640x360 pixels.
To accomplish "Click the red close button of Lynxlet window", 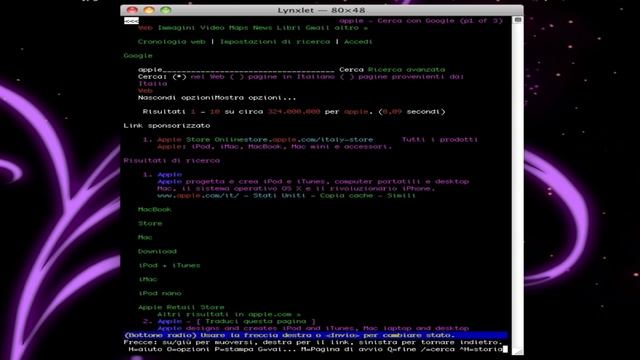I will pos(132,10).
